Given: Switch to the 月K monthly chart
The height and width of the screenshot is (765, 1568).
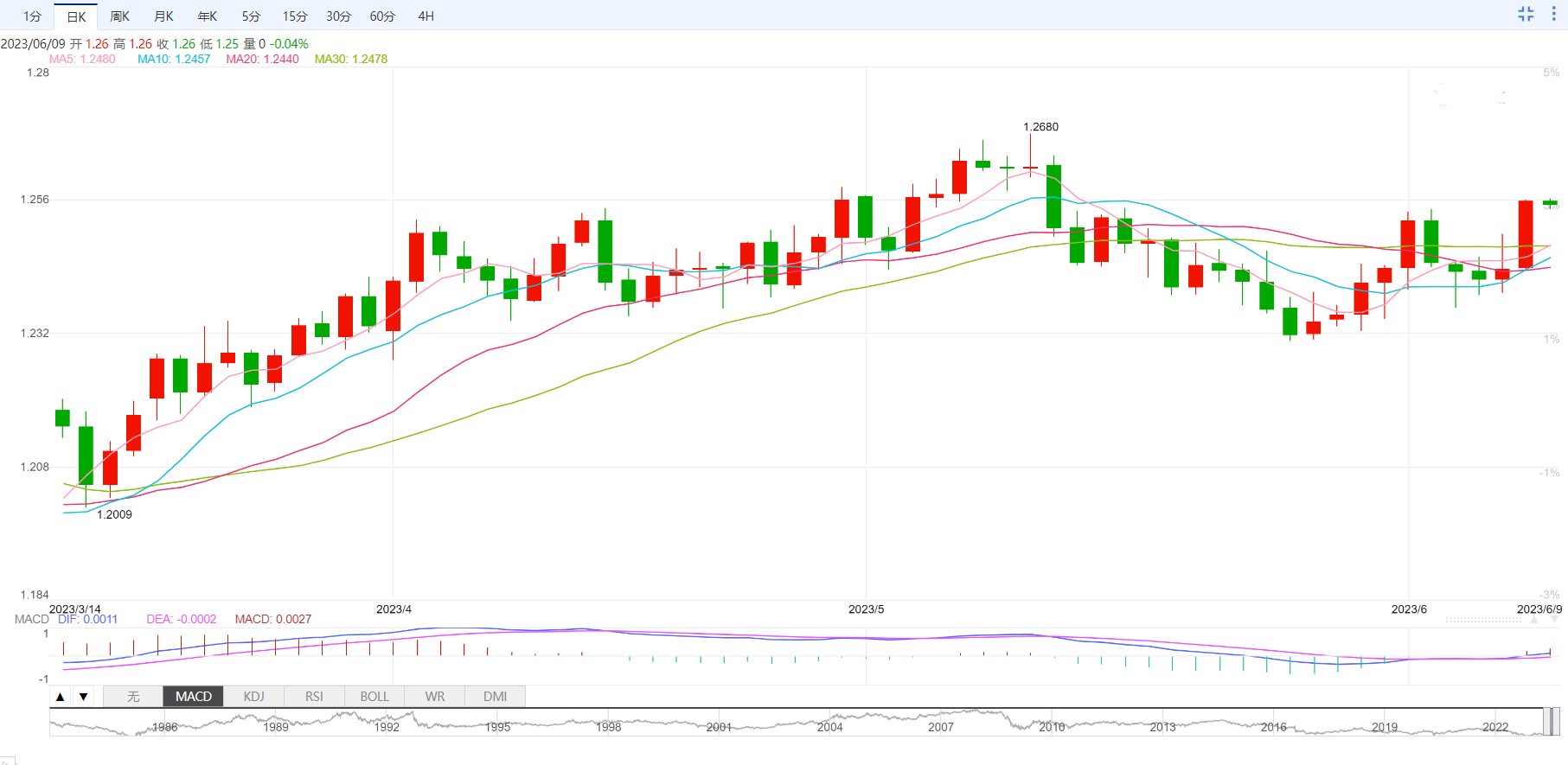Looking at the screenshot, I should tap(163, 16).
